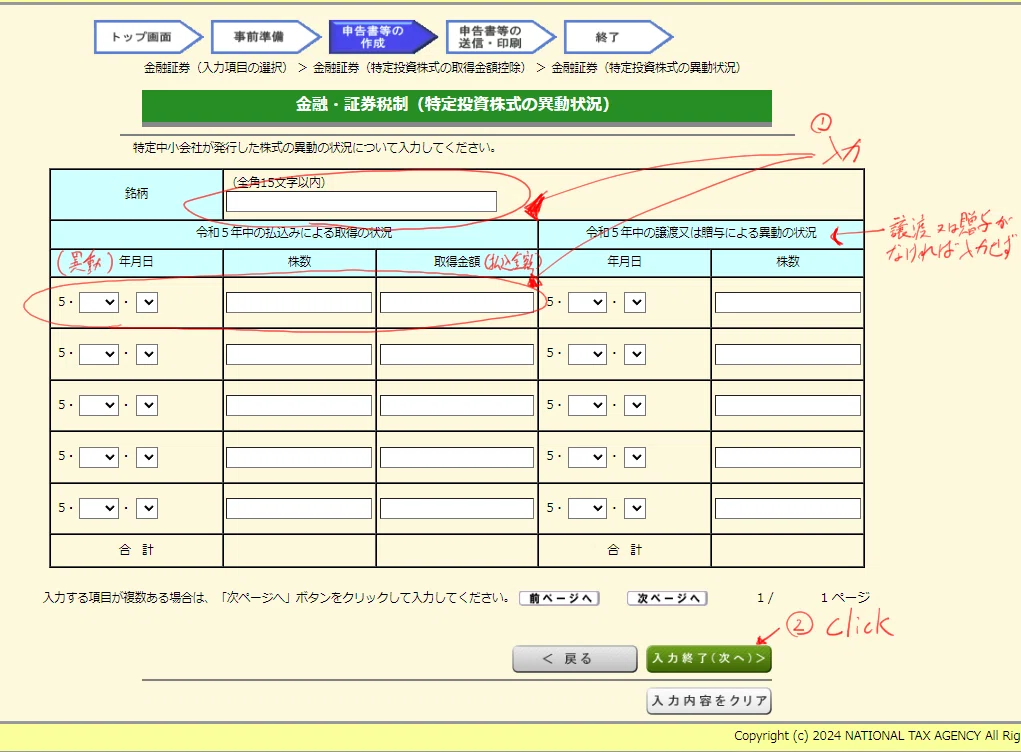The image size is (1021, 752).
Task: Select third-row transfer month dropdown
Action: coord(587,406)
